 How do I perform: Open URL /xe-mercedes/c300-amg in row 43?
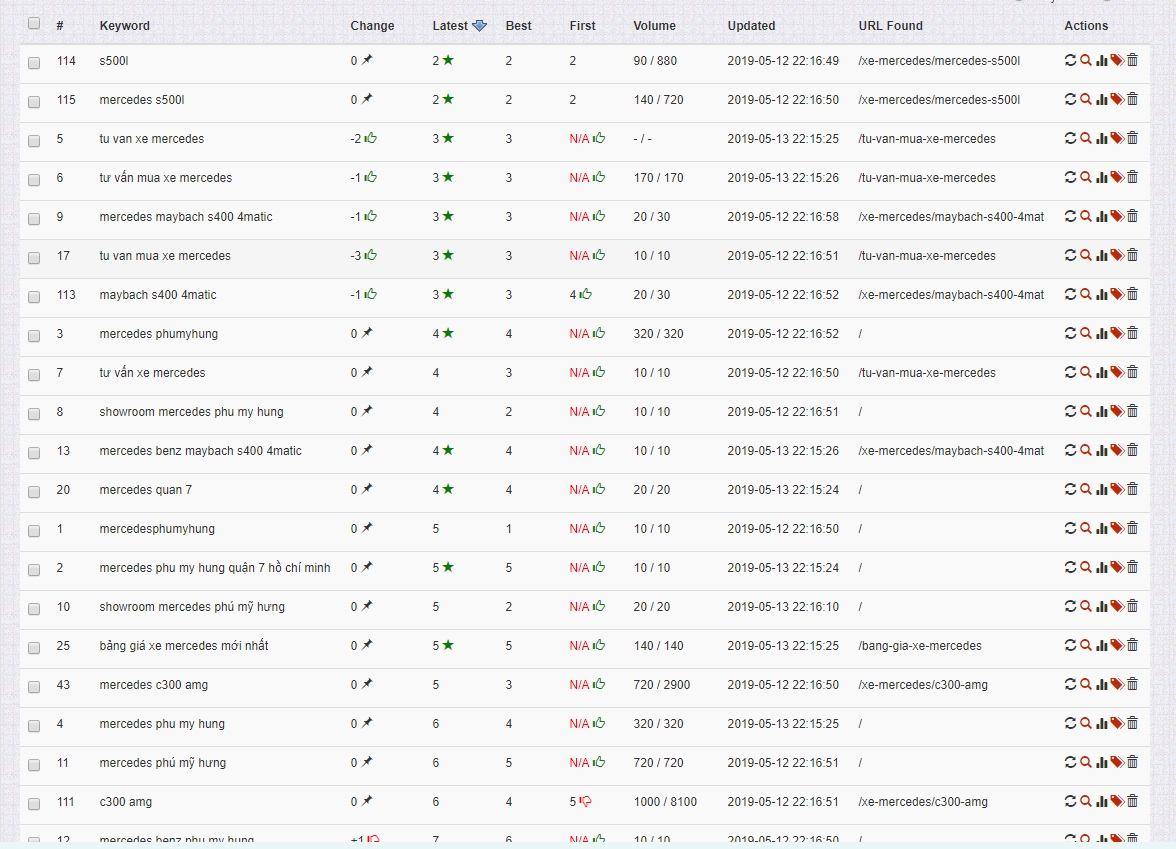pos(923,685)
